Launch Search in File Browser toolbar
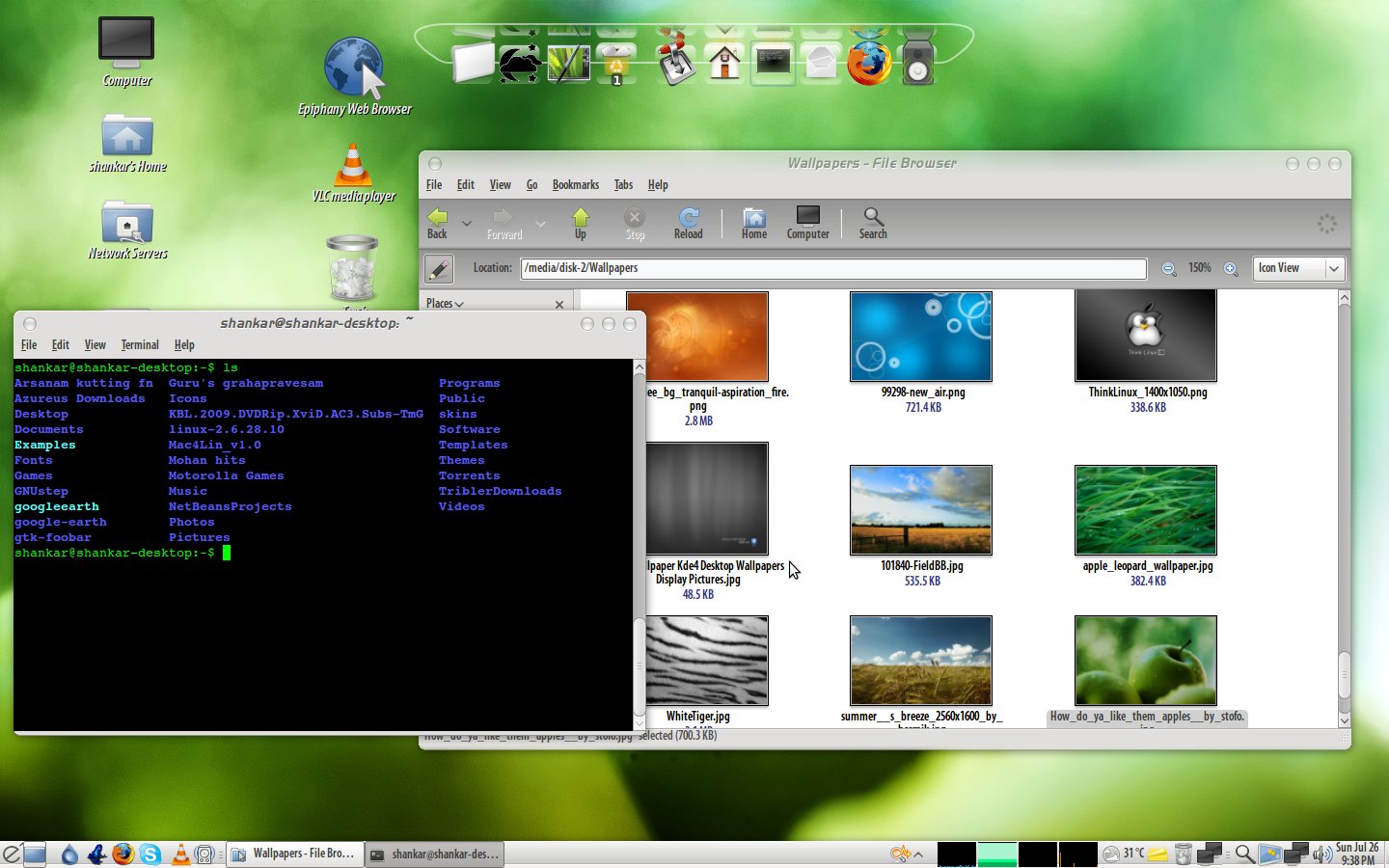Viewport: 1389px width, 868px height. pyautogui.click(x=873, y=223)
